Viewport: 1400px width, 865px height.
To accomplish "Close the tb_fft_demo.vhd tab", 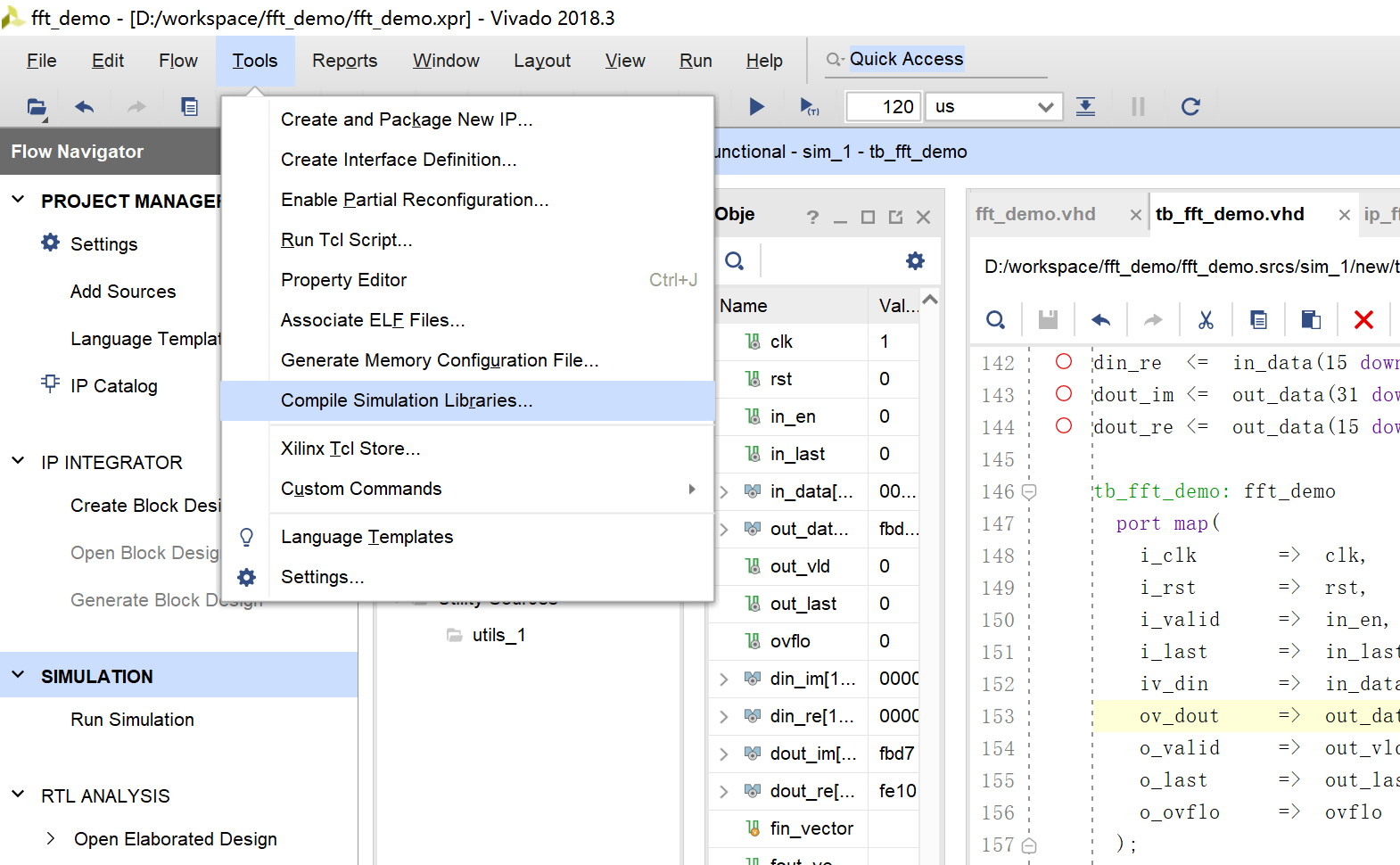I will [x=1345, y=215].
